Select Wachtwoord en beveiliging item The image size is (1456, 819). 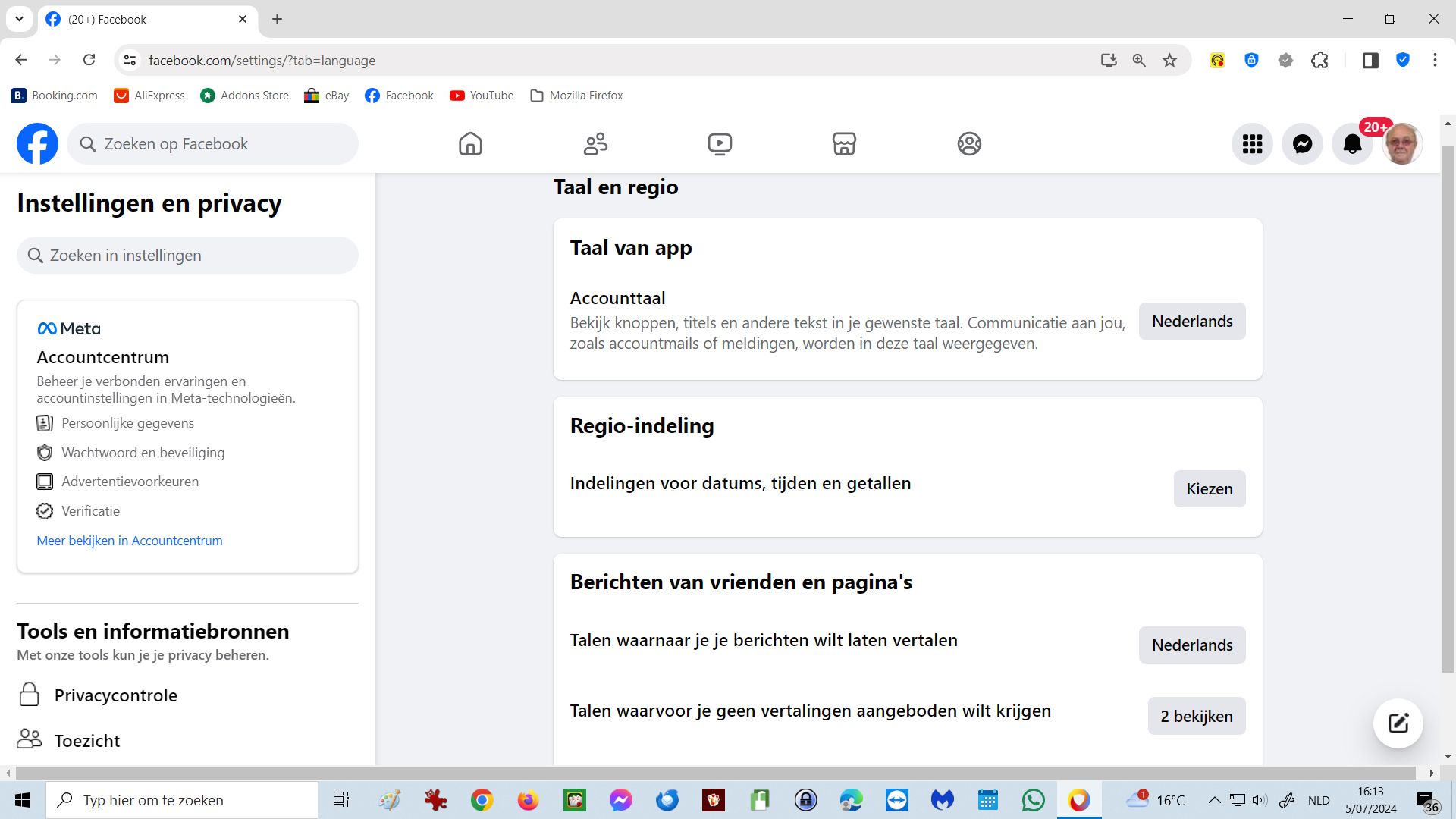click(143, 453)
